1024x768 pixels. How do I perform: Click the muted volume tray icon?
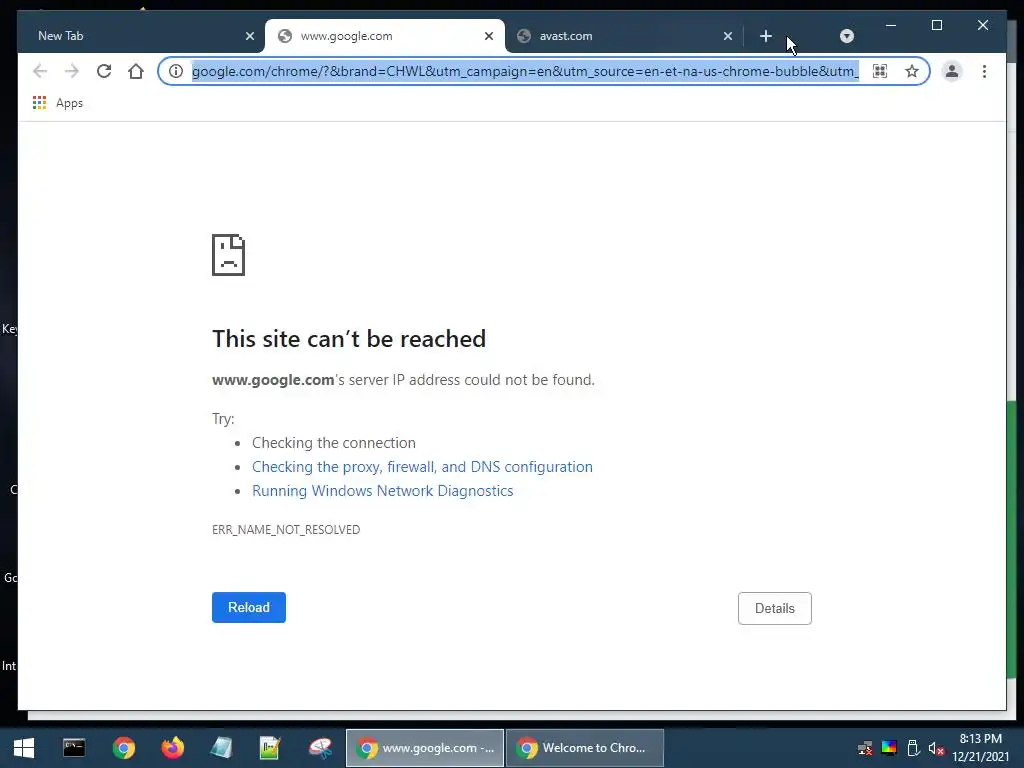point(936,748)
